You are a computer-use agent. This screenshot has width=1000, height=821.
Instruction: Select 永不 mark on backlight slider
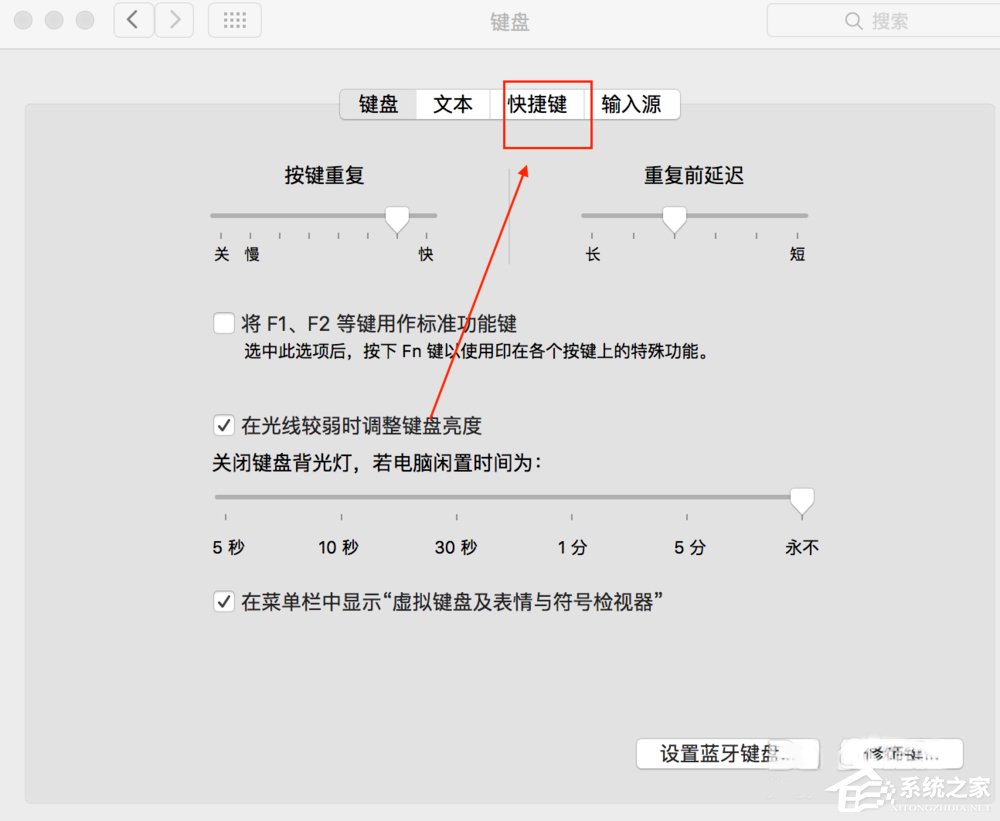(801, 547)
